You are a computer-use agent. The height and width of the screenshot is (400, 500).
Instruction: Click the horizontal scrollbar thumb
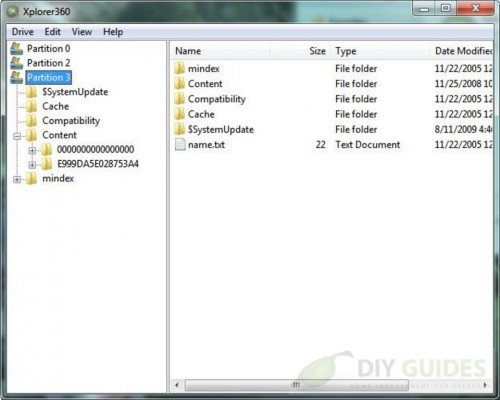[x=297, y=385]
